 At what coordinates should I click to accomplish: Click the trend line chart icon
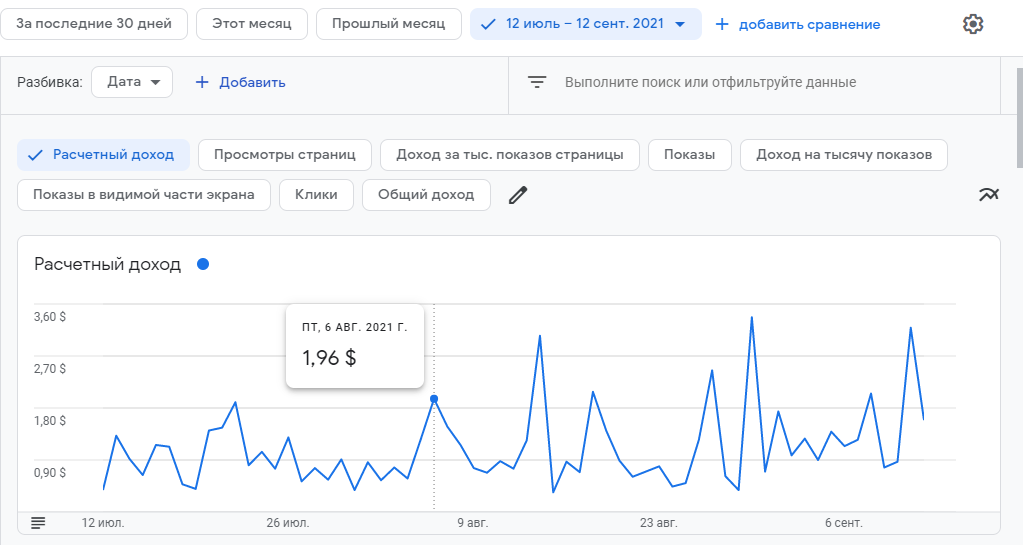coord(988,195)
